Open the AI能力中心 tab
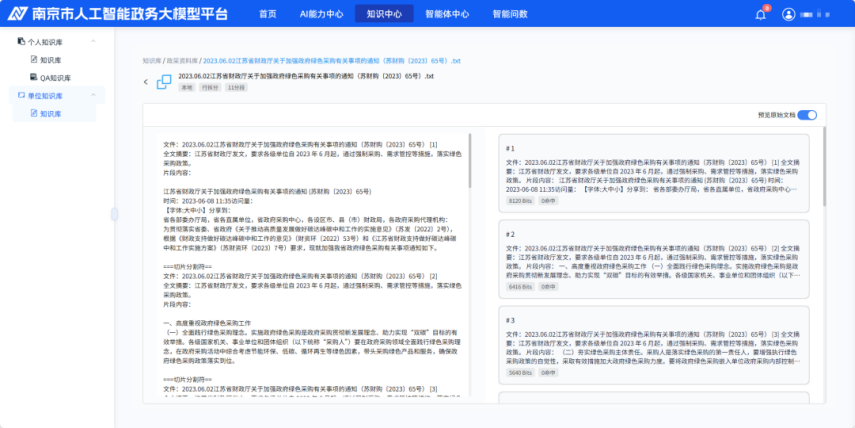 tap(321, 14)
